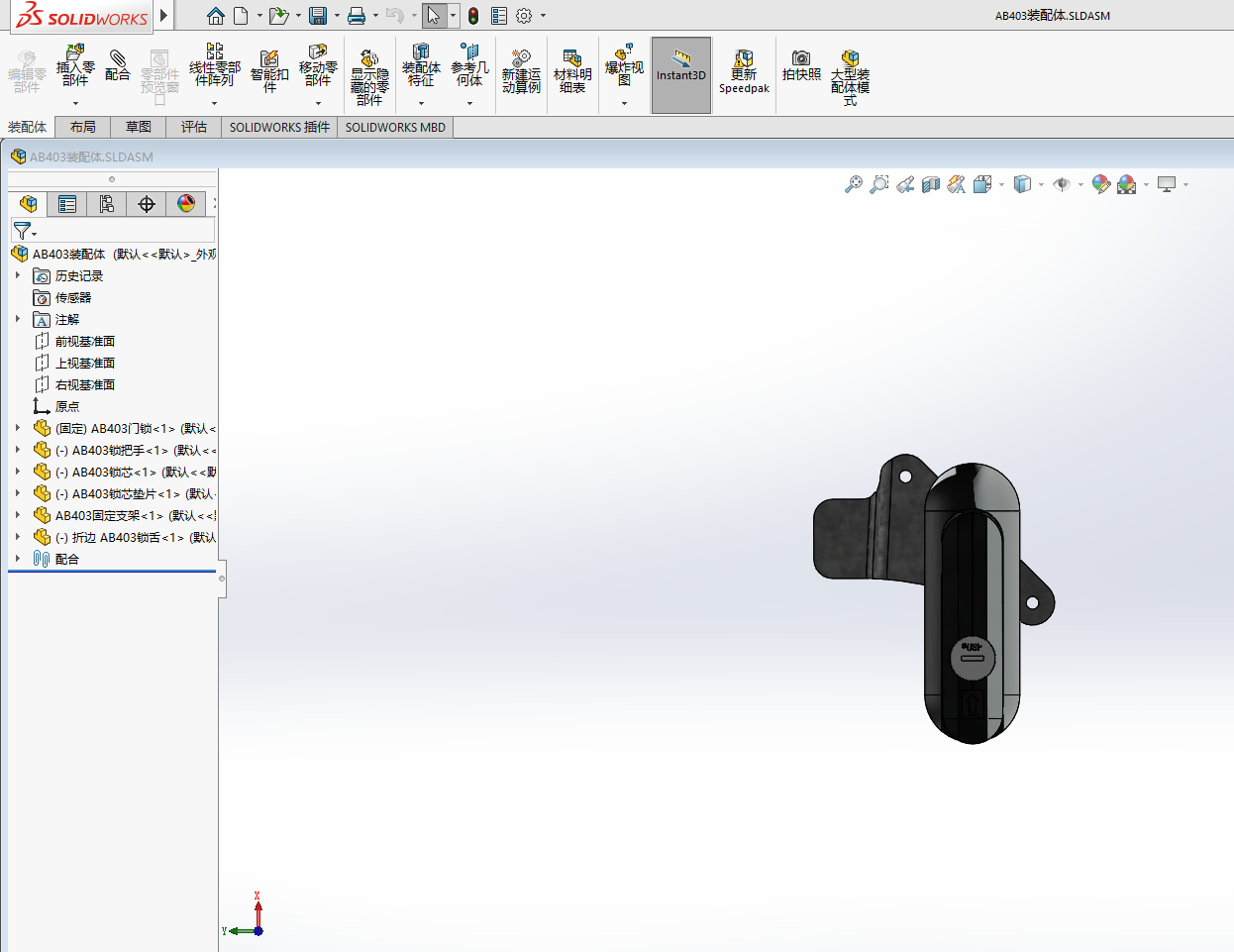Open the DimXpertManager crosshair tab
This screenshot has width=1234, height=952.
pos(147,204)
